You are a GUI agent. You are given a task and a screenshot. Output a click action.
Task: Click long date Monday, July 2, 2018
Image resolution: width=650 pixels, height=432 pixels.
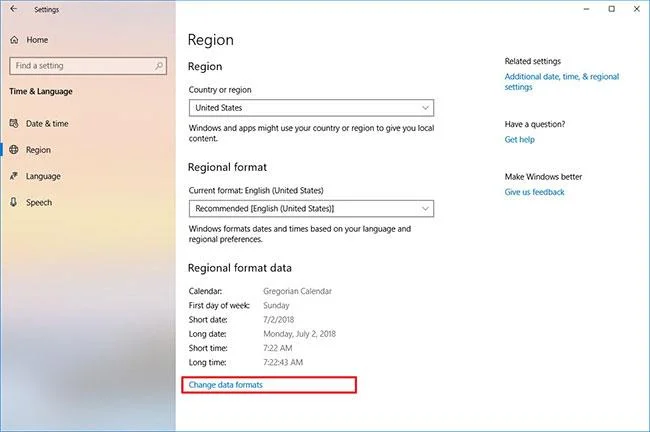(x=300, y=334)
